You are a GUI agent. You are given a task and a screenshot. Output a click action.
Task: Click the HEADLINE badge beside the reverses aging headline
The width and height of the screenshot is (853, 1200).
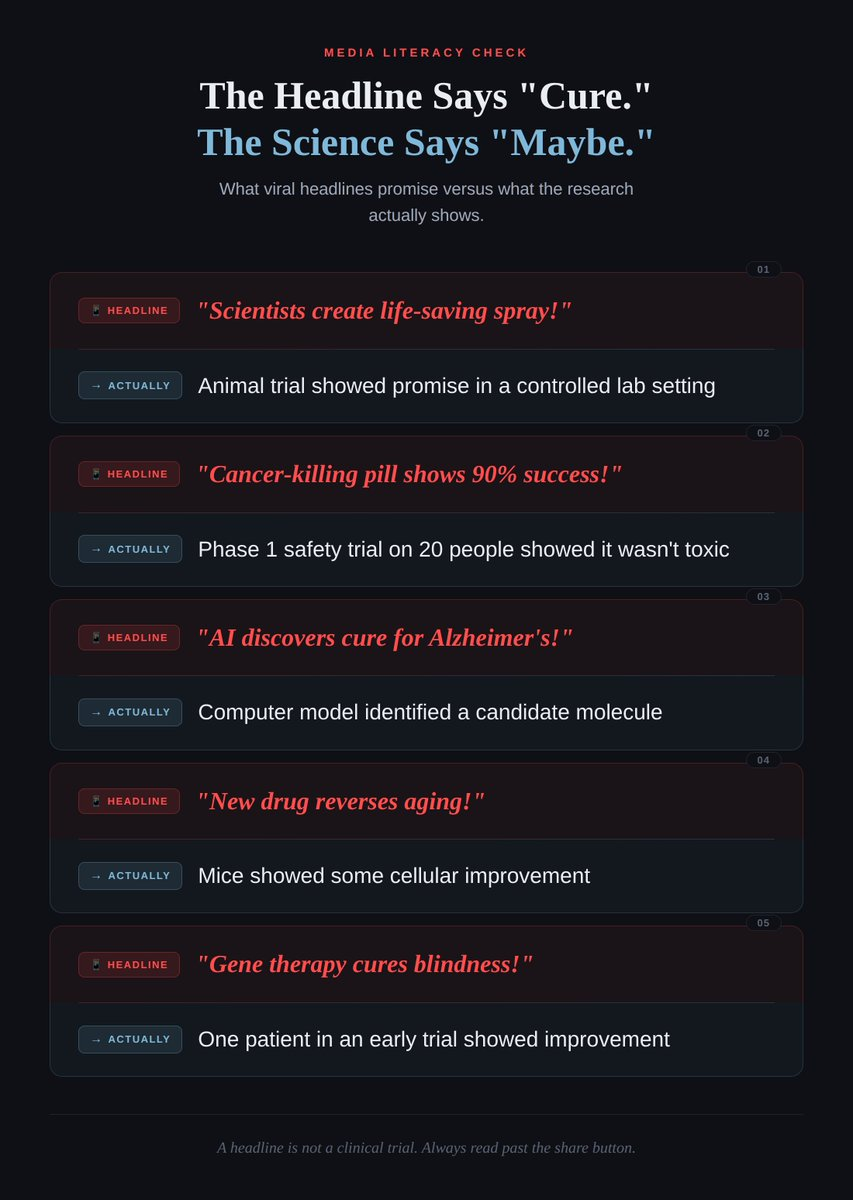pos(129,801)
